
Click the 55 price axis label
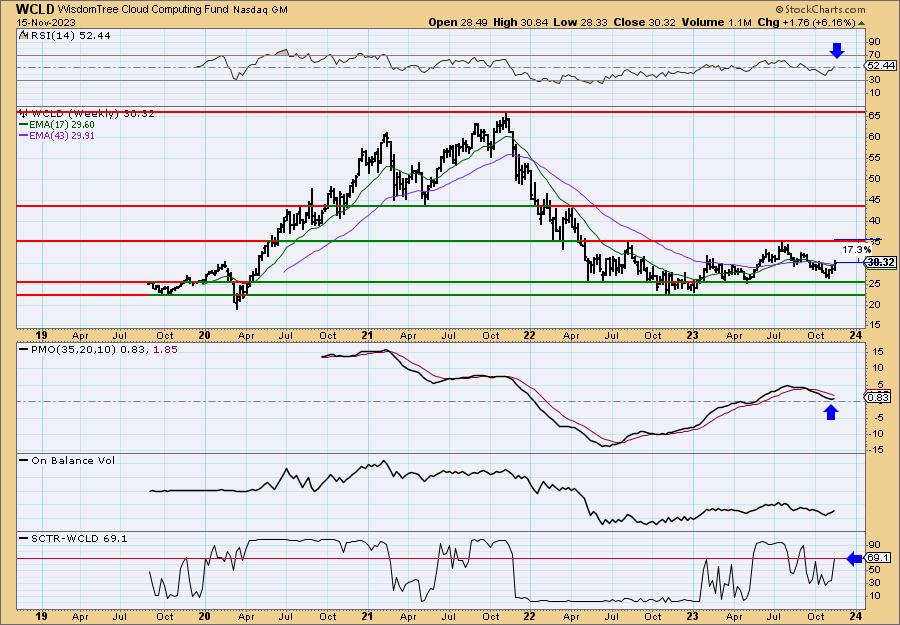click(874, 157)
